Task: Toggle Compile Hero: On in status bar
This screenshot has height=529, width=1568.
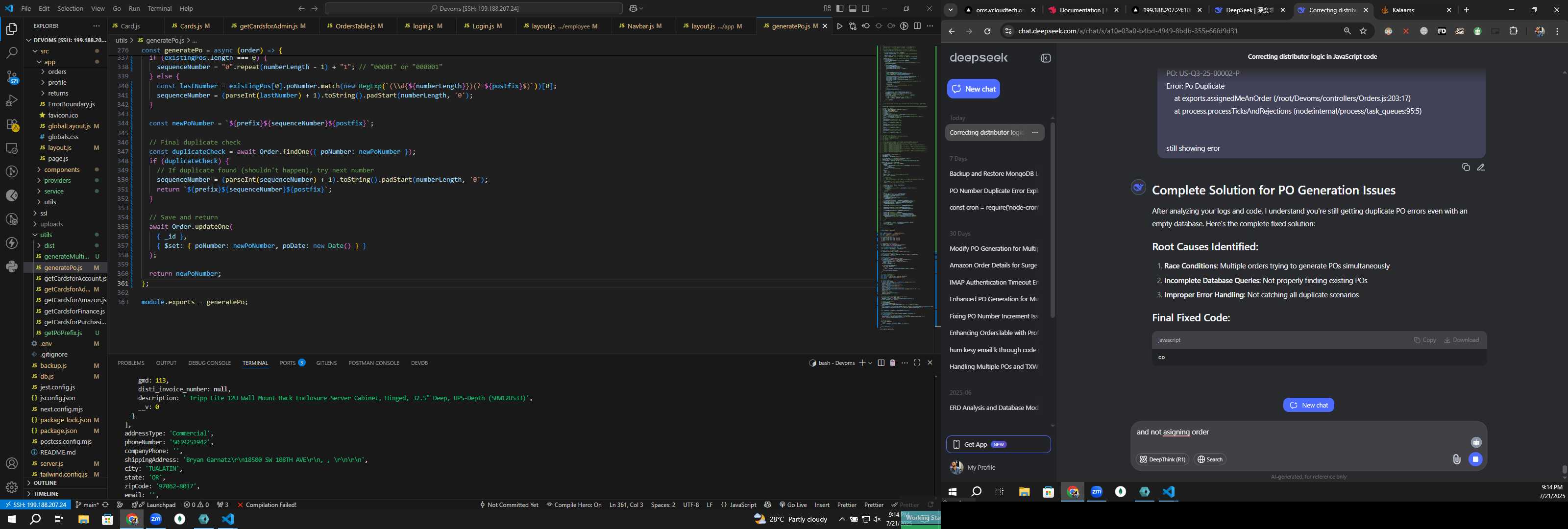Action: click(x=573, y=505)
